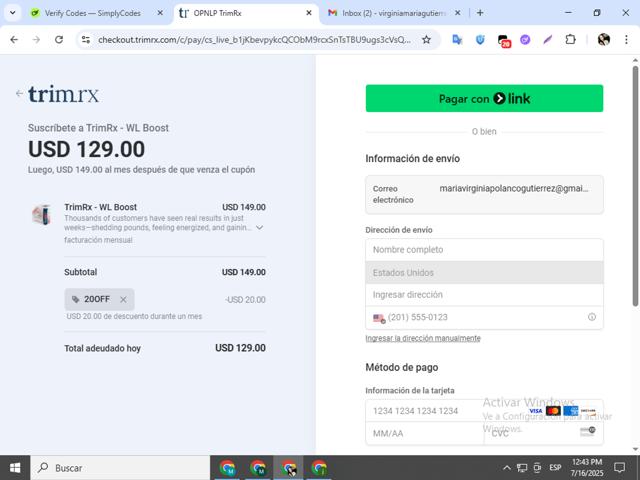
Task: Open a new browser tab
Action: (480, 13)
